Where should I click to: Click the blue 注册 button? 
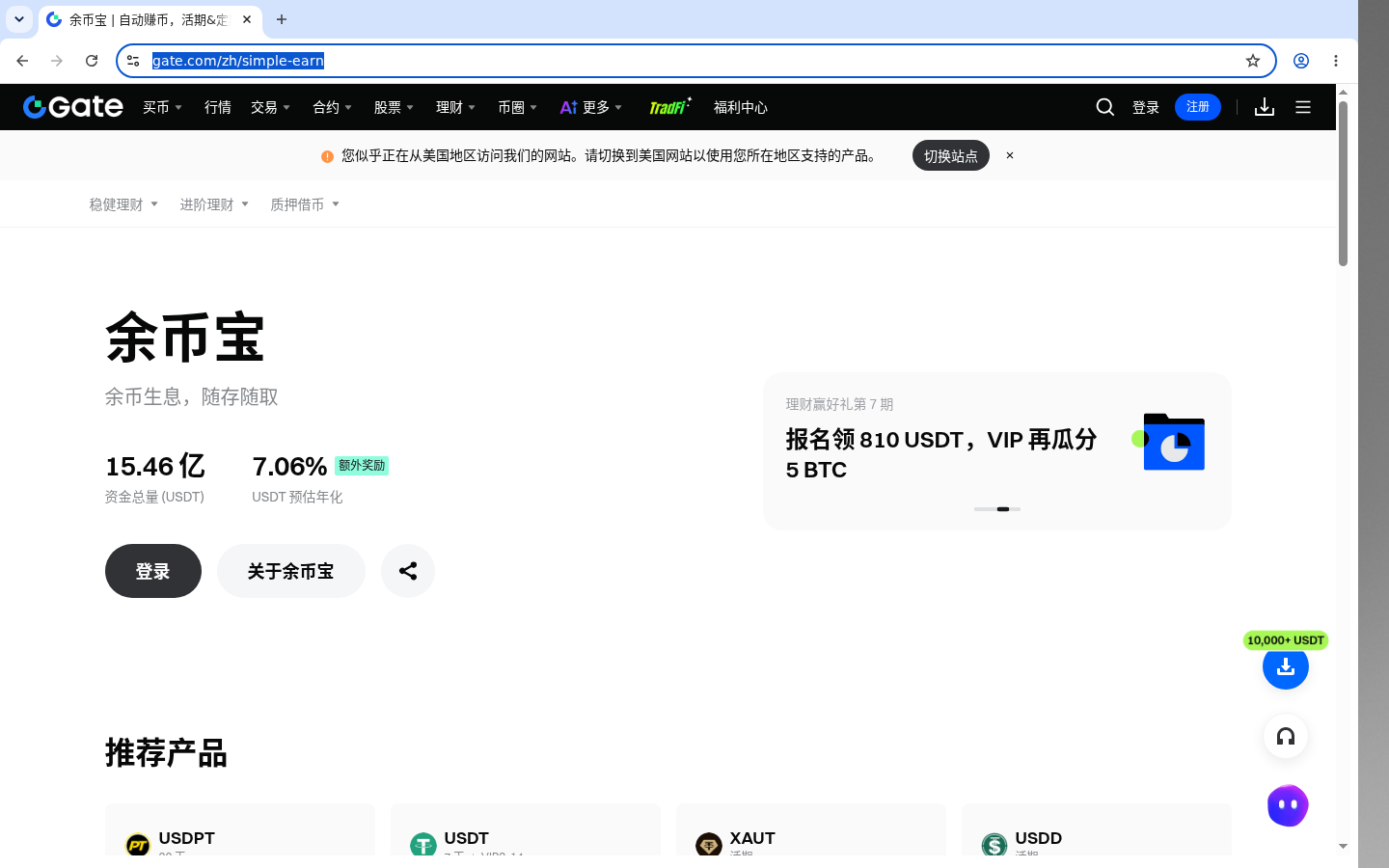coord(1198,107)
